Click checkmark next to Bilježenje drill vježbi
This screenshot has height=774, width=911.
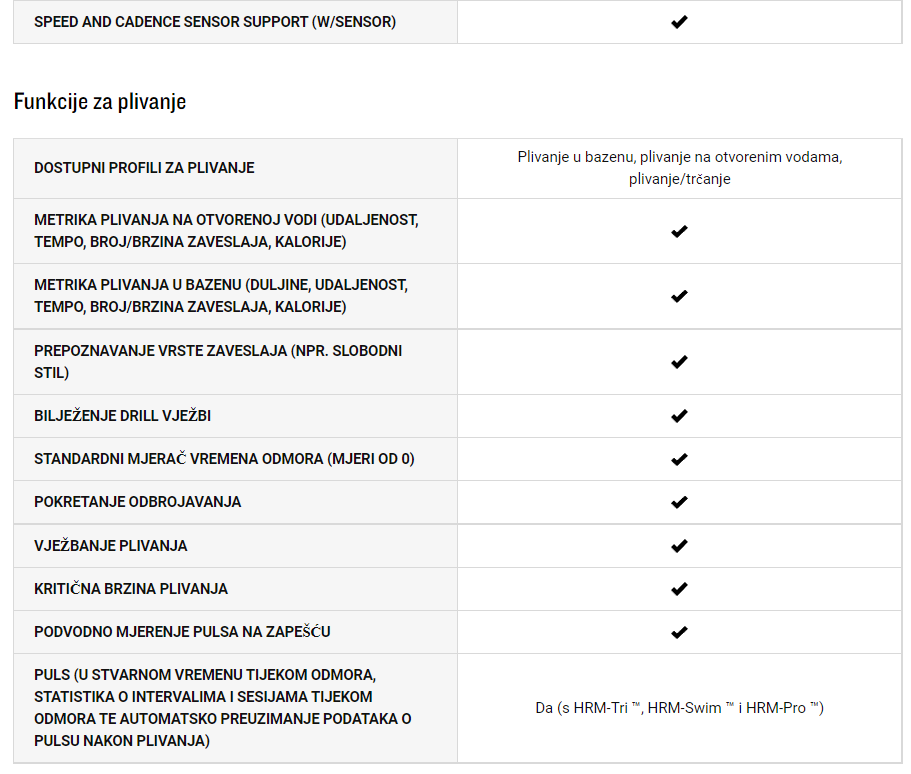point(679,416)
